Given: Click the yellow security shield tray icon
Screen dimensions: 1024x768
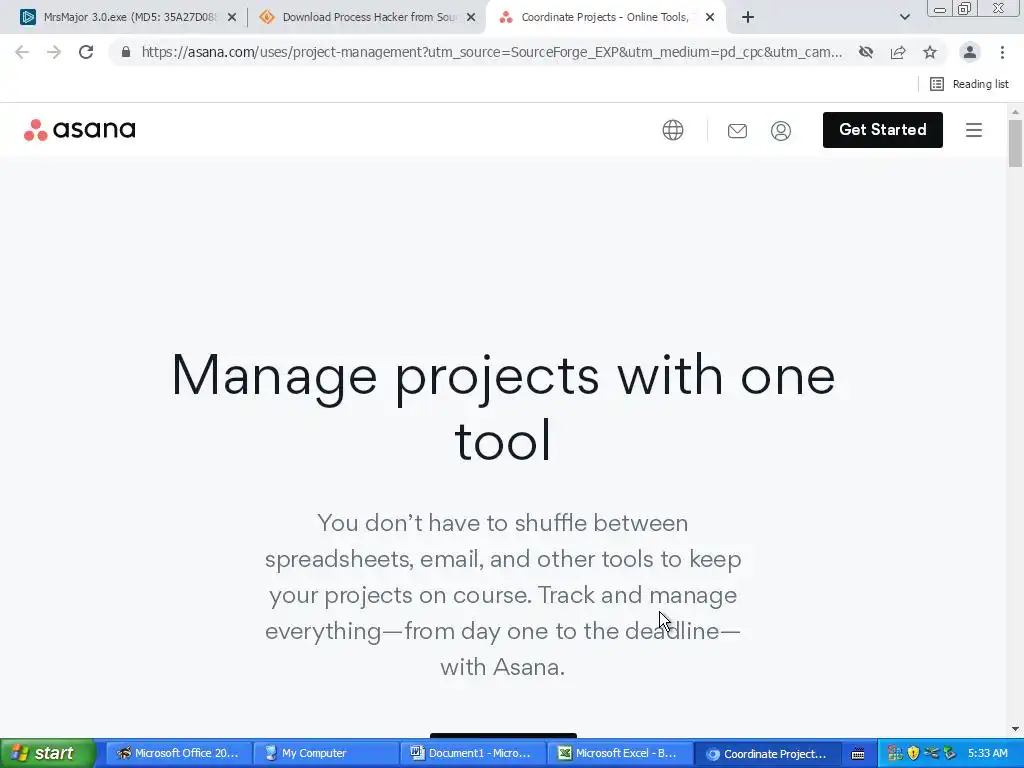Looking at the screenshot, I should point(913,754).
